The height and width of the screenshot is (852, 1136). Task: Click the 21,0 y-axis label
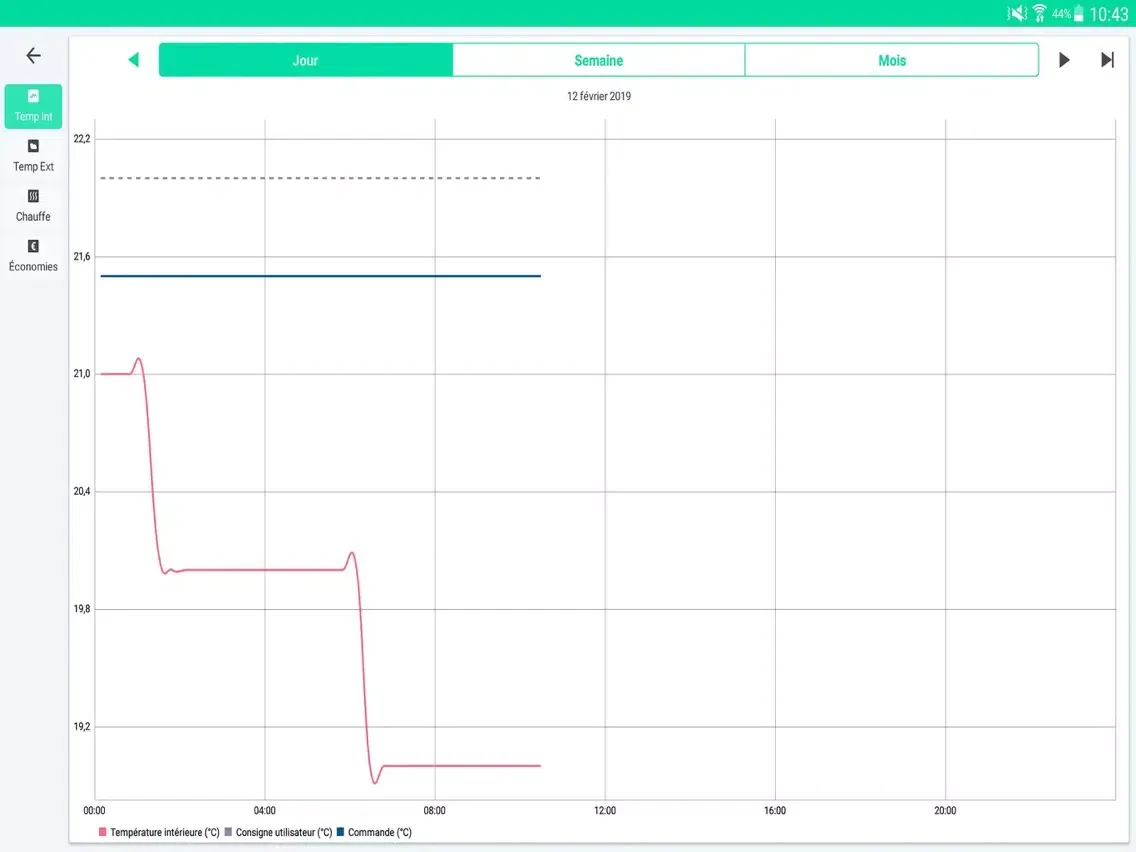tap(82, 374)
